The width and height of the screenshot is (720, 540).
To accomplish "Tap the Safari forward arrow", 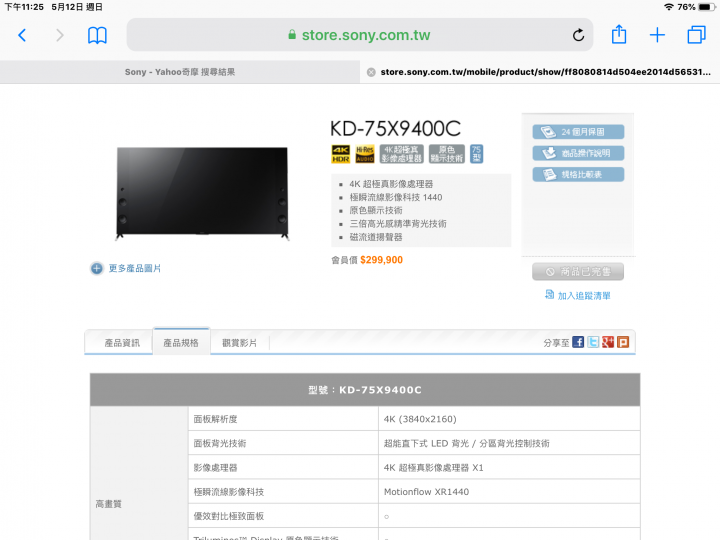I will (x=60, y=35).
